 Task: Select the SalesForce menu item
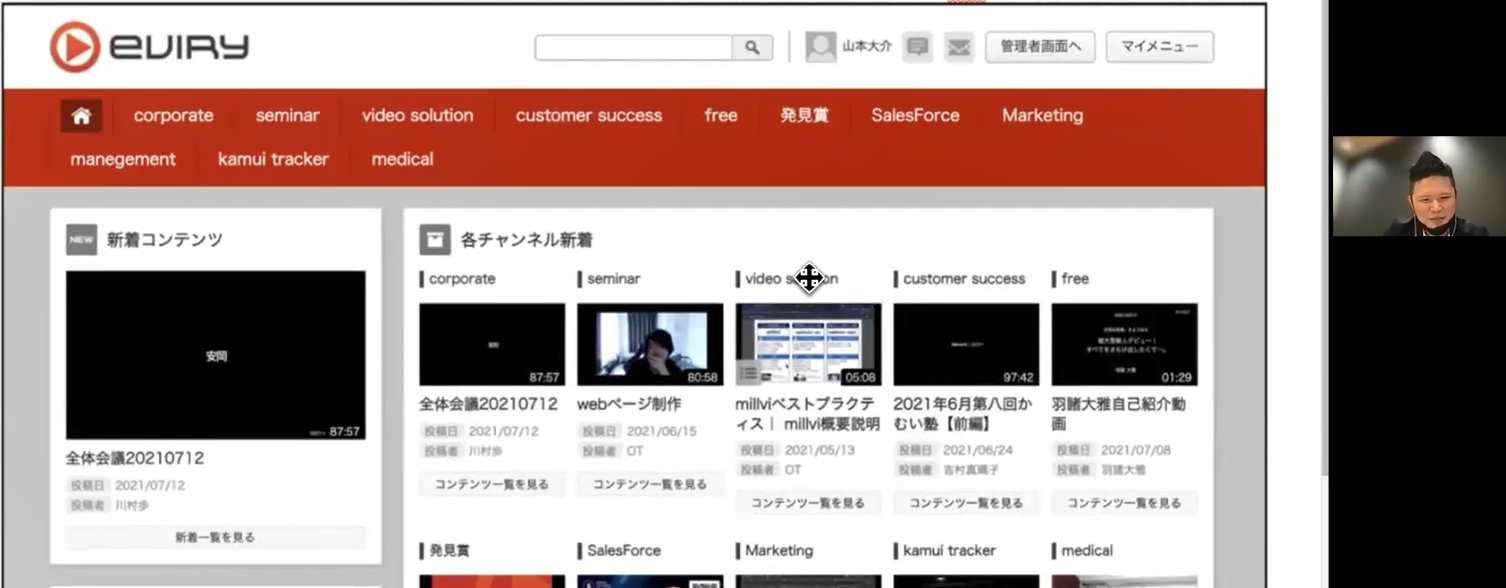click(915, 115)
